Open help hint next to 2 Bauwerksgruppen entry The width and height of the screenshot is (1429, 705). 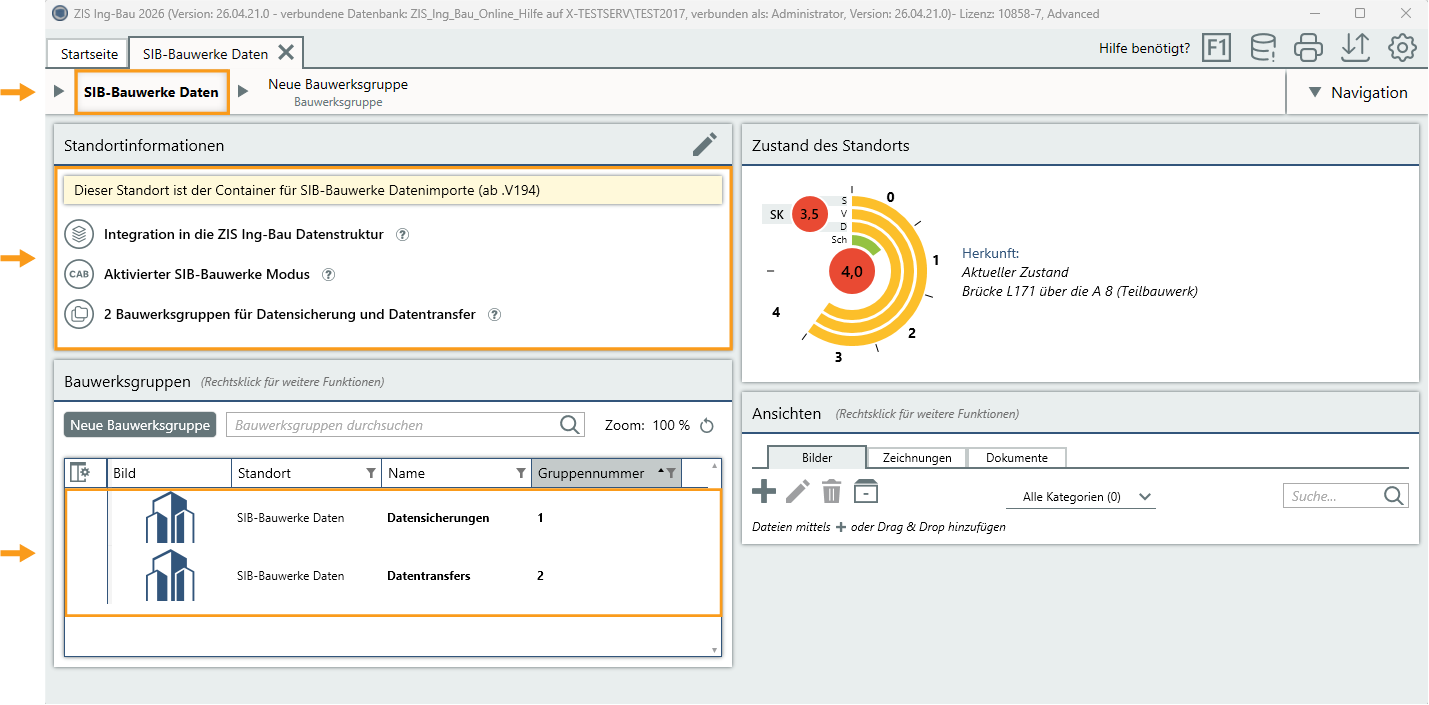pos(494,314)
